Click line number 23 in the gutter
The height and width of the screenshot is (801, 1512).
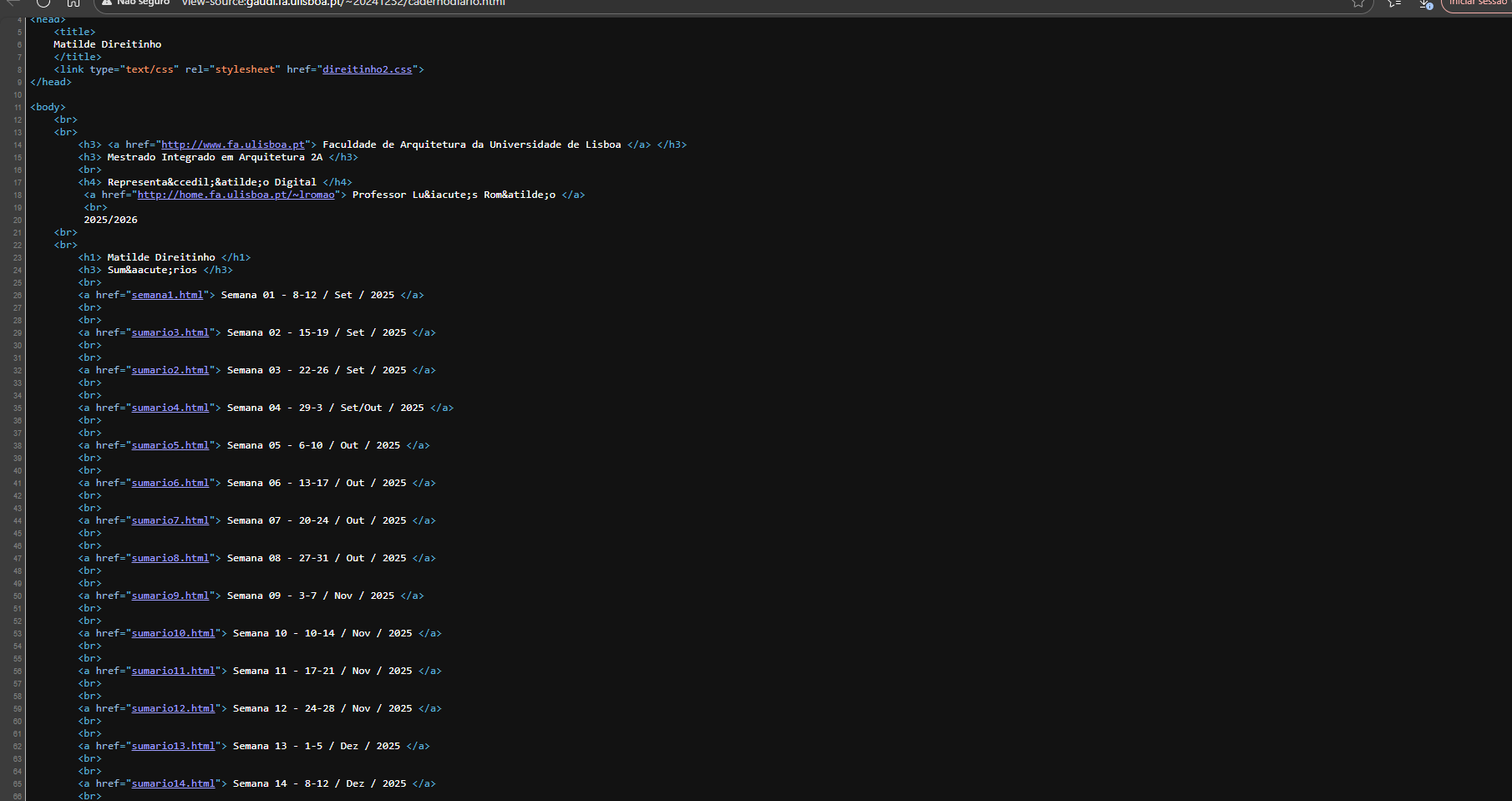click(x=18, y=258)
